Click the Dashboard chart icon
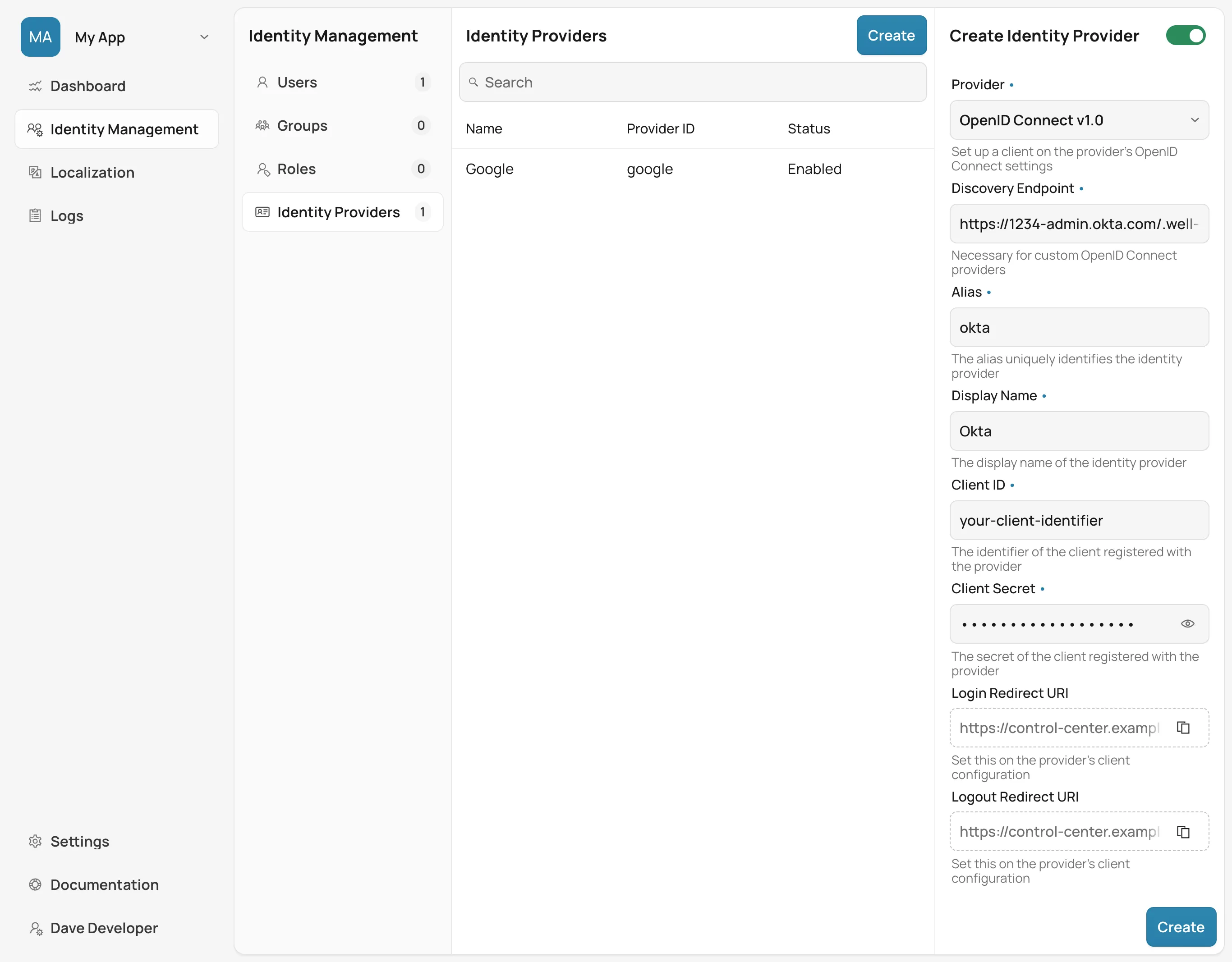1232x962 pixels. tap(35, 86)
